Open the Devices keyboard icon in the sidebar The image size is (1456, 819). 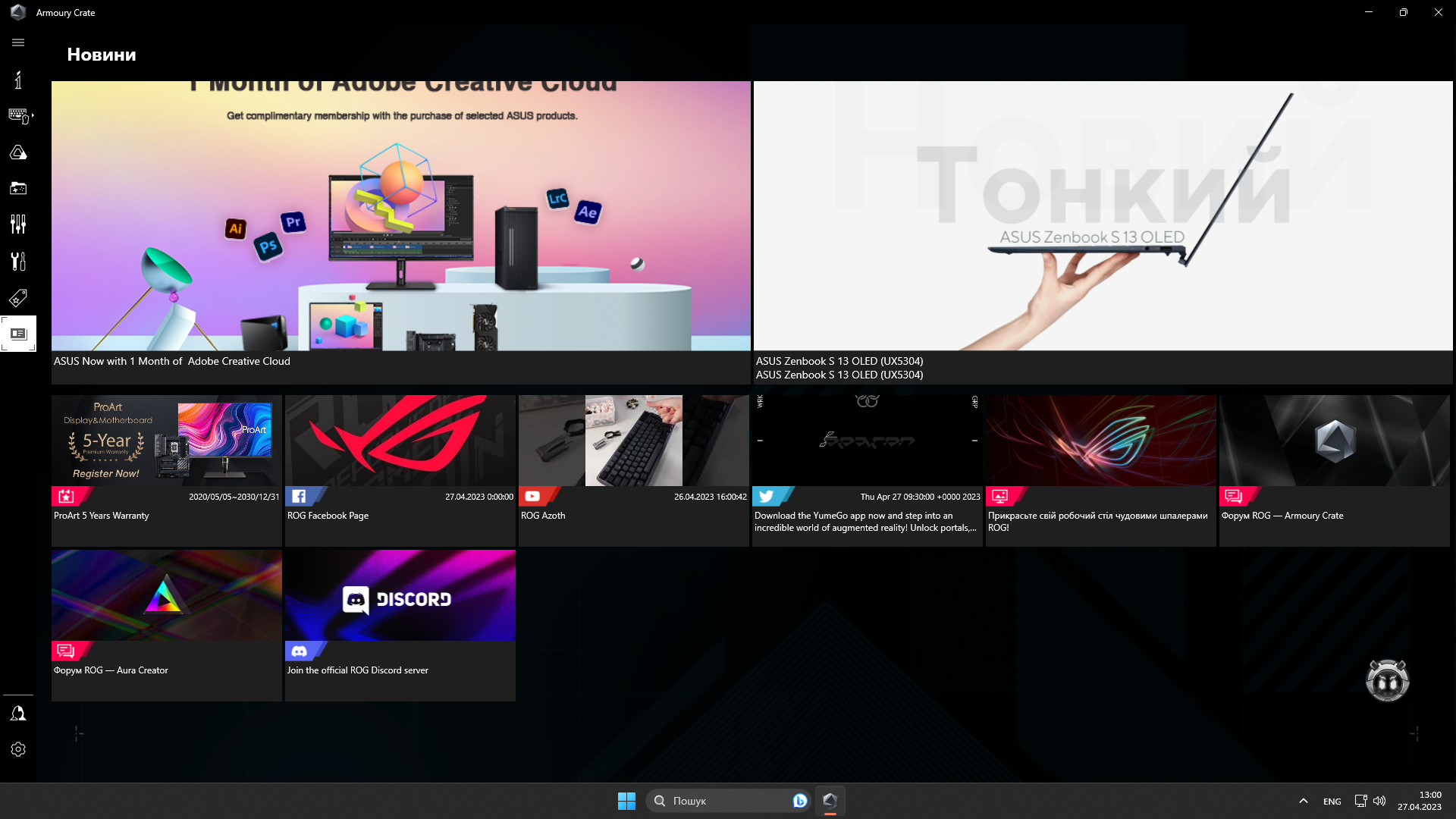pyautogui.click(x=19, y=116)
